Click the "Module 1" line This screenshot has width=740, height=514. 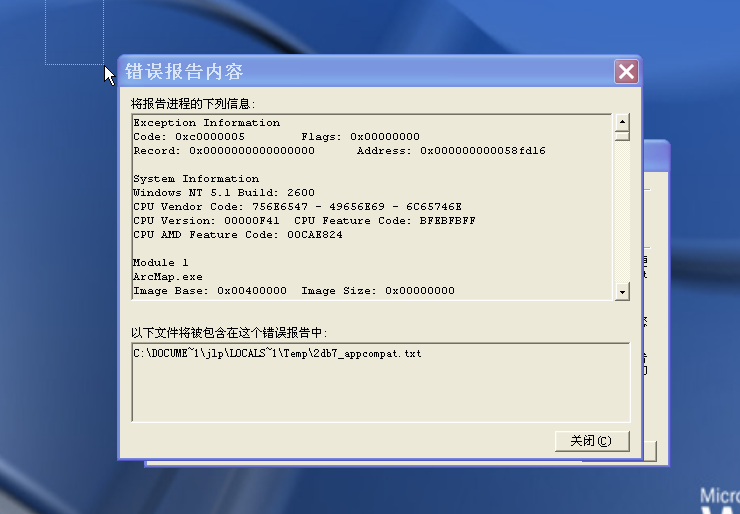(x=160, y=263)
